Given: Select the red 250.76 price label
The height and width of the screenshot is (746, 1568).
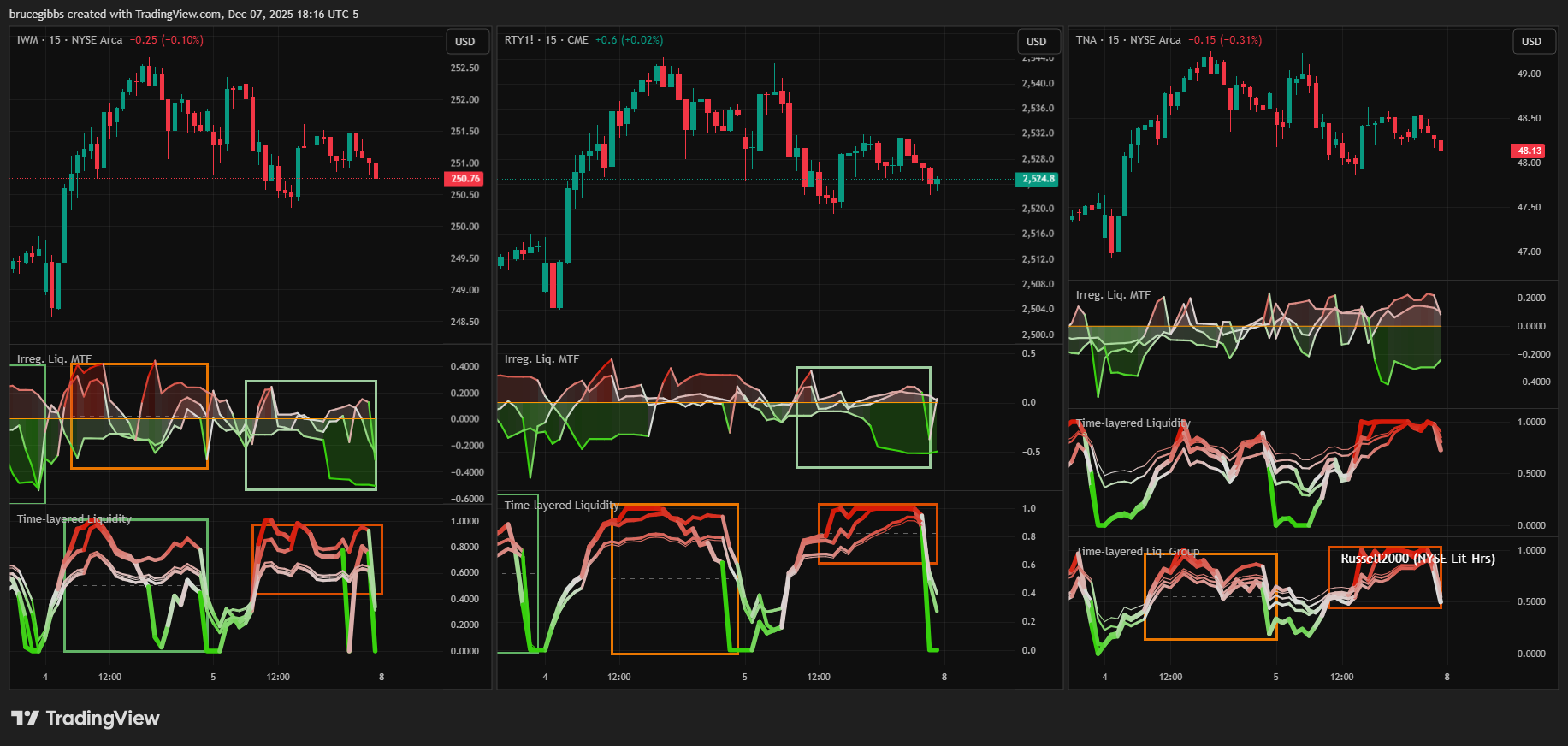Looking at the screenshot, I should 465,179.
